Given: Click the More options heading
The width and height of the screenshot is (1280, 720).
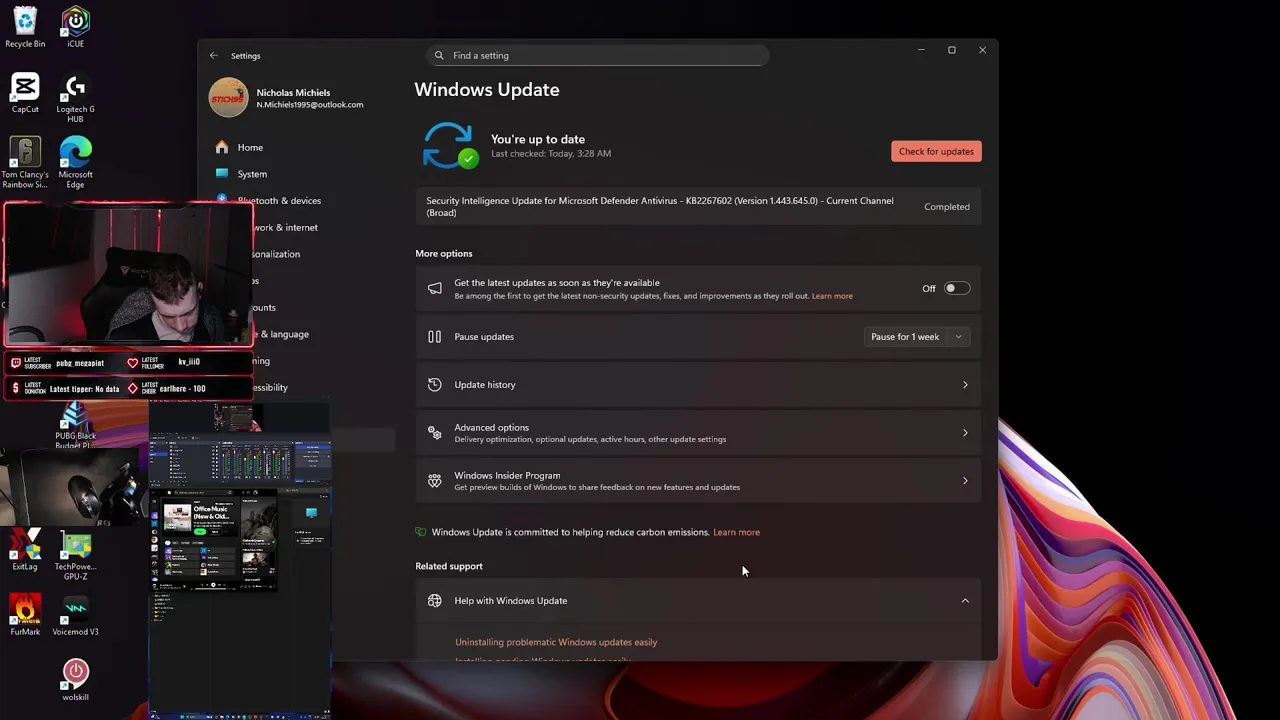Looking at the screenshot, I should pyautogui.click(x=444, y=254).
